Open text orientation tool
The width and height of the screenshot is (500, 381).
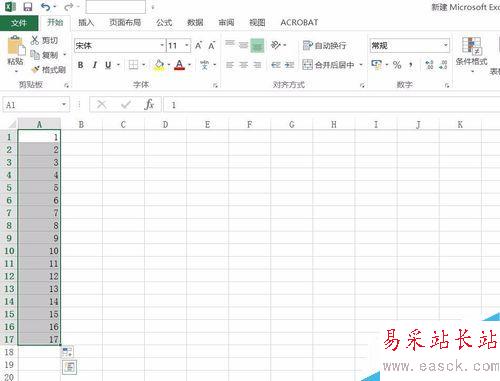[276, 45]
